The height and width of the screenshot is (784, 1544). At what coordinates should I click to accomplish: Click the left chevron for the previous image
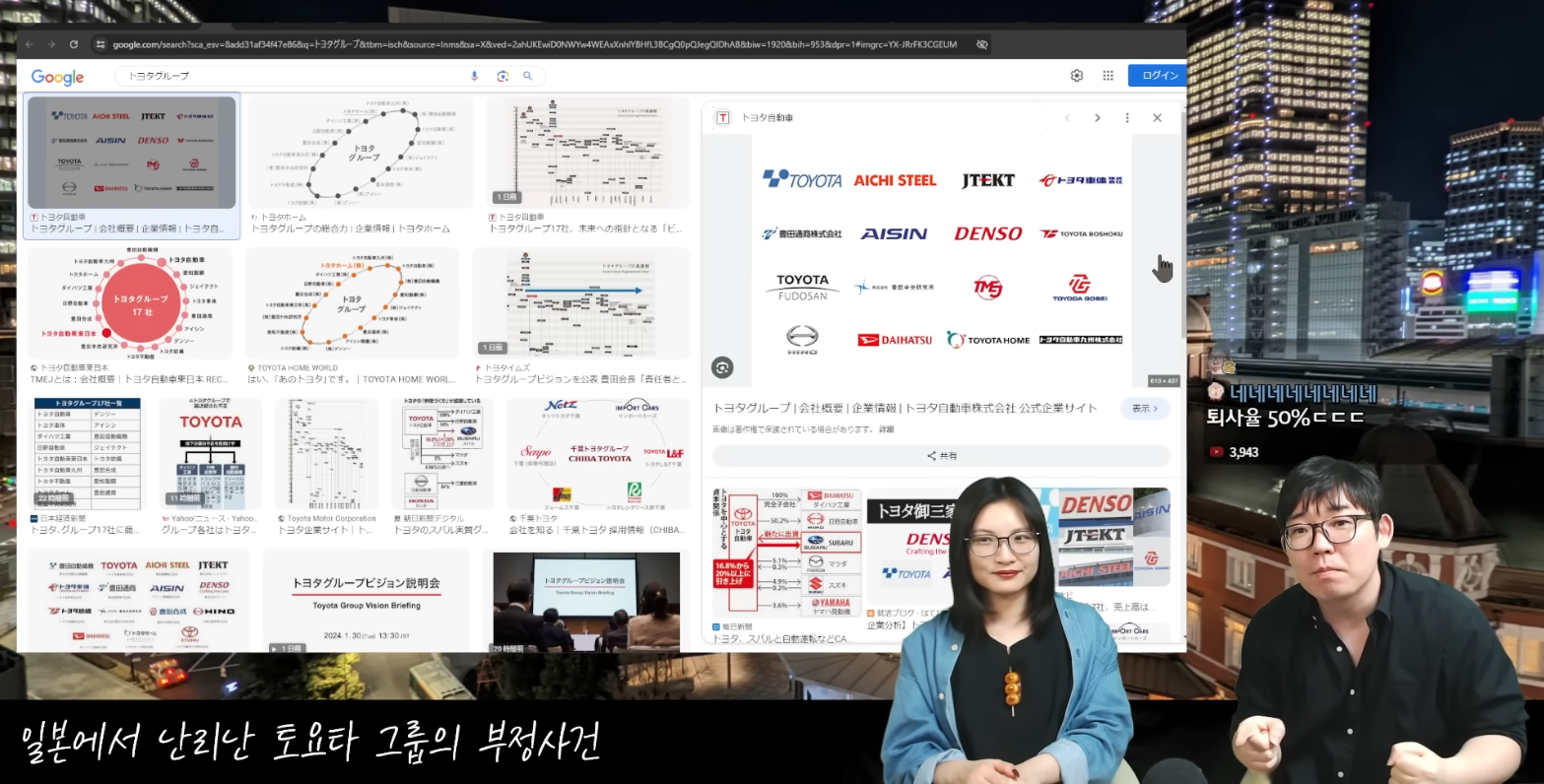click(x=1068, y=116)
